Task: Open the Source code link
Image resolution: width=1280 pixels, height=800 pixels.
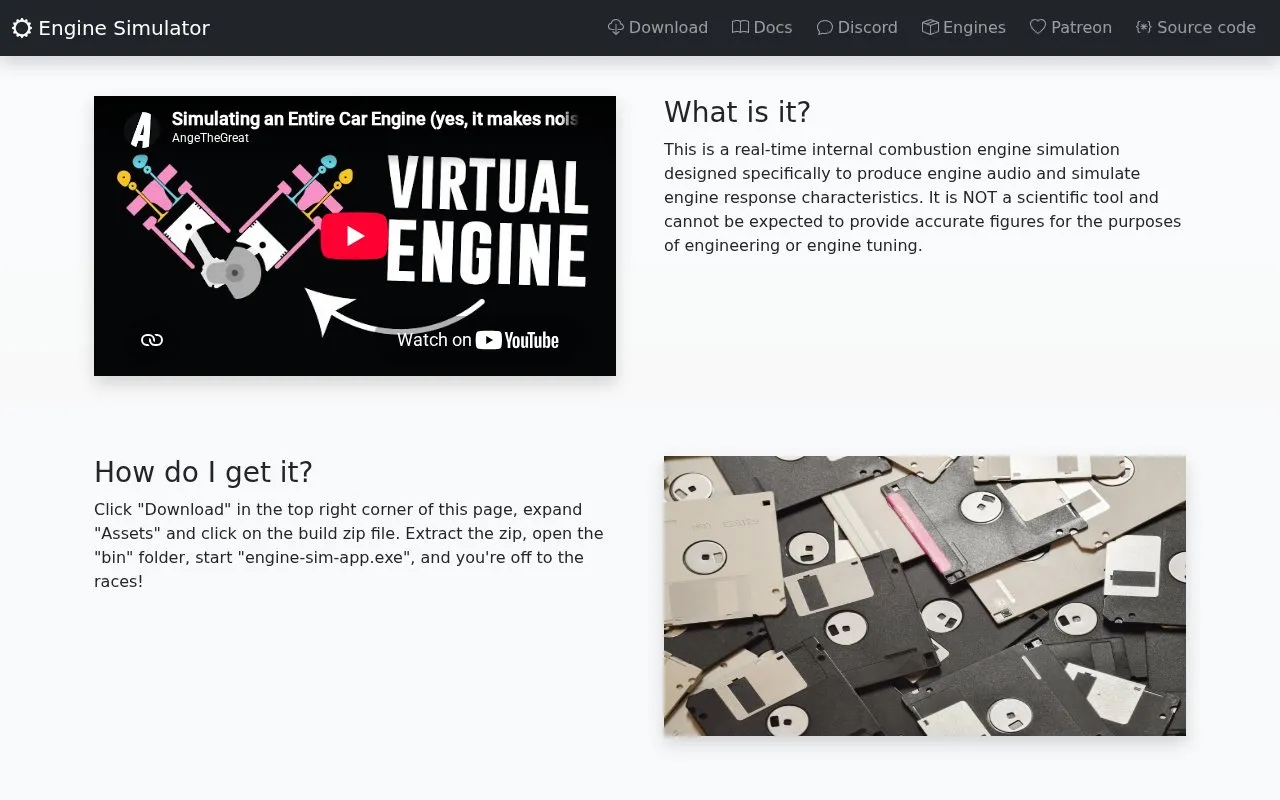Action: tap(1196, 28)
